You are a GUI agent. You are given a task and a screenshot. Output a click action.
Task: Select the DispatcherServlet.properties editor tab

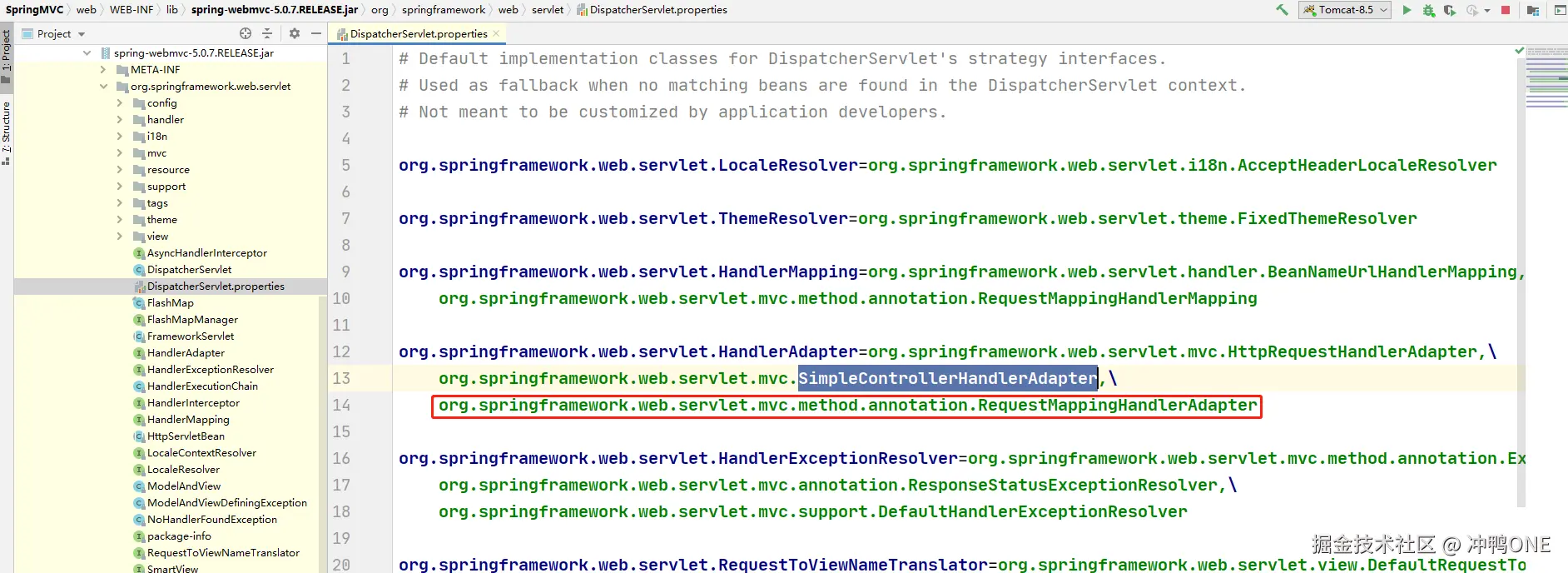416,33
